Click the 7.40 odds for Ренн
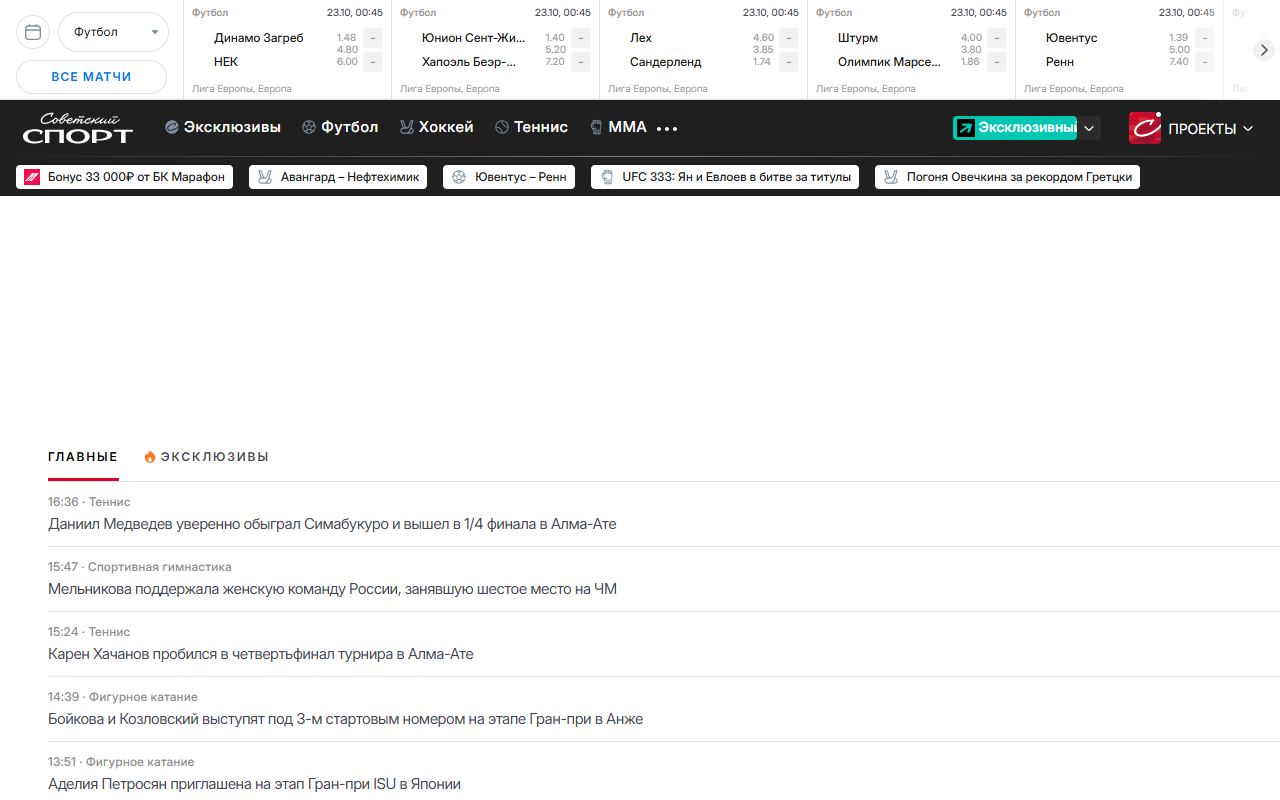The width and height of the screenshot is (1280, 800). click(x=1179, y=62)
